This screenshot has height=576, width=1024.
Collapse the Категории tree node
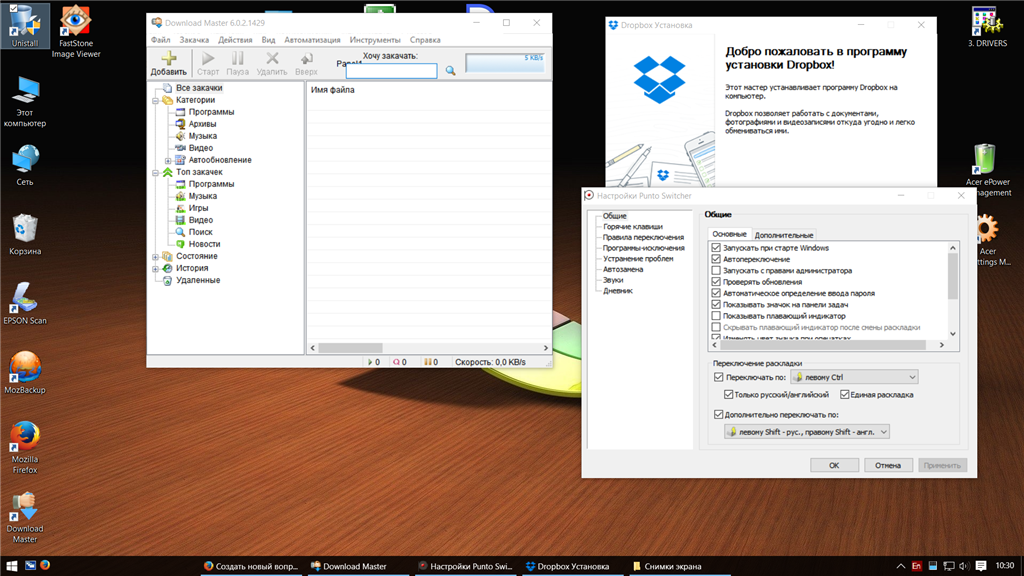click(x=155, y=101)
